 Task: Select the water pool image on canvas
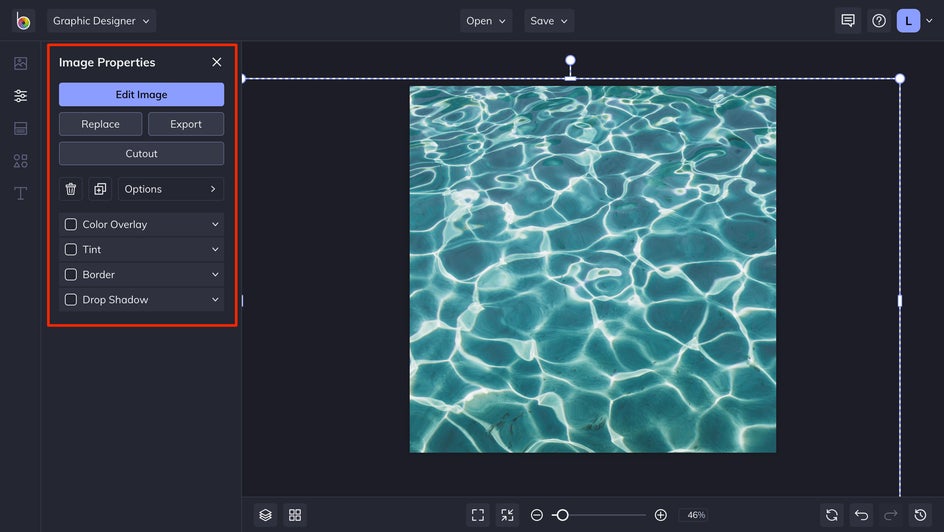coord(593,269)
